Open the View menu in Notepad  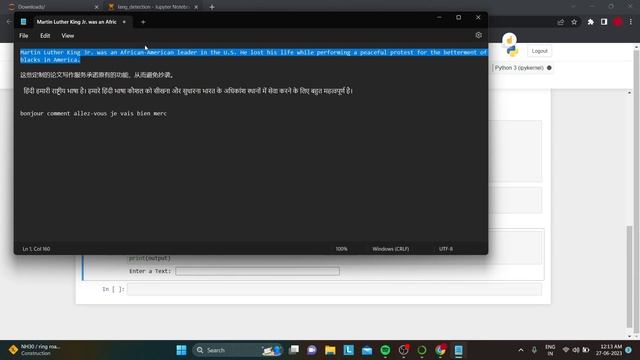[68, 36]
